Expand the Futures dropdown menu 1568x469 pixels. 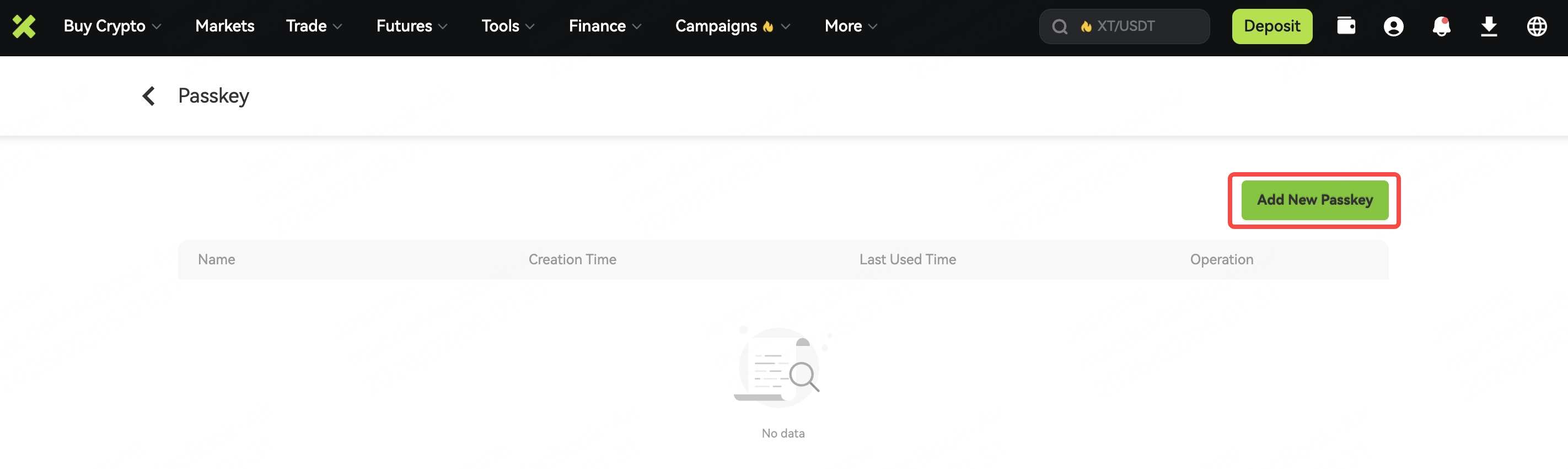411,26
